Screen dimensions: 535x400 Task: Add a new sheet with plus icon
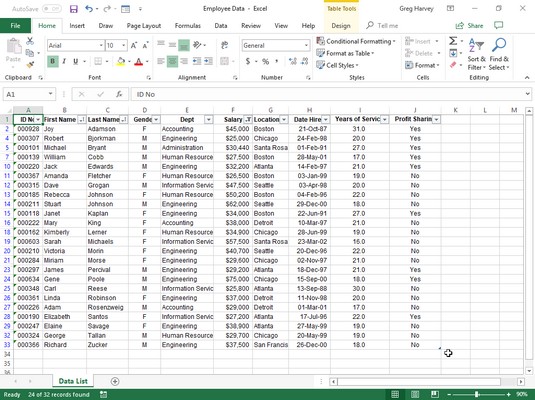point(115,381)
